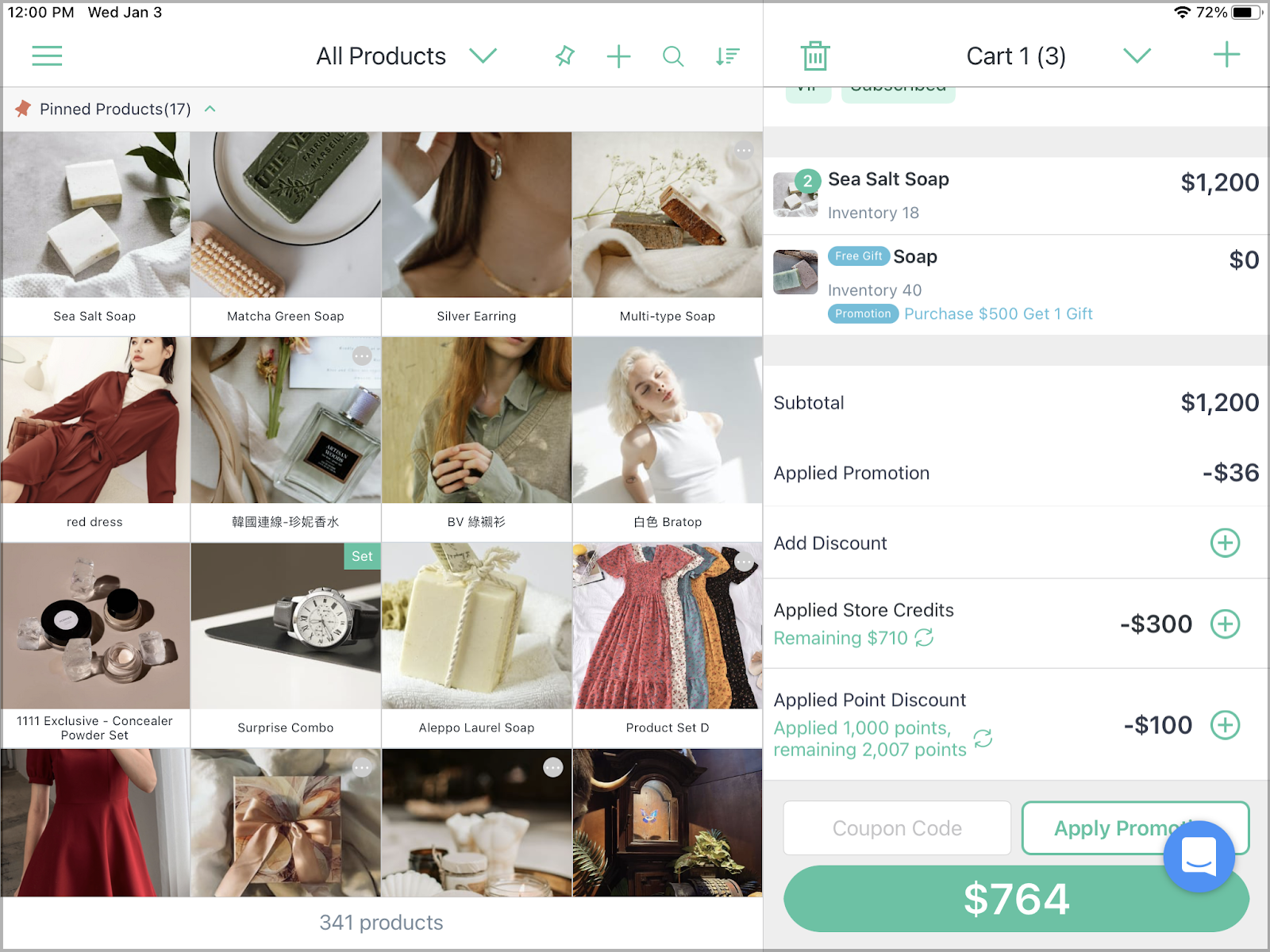Tap the Set badge on Surprise Combo
The width and height of the screenshot is (1270, 952).
pos(362,556)
